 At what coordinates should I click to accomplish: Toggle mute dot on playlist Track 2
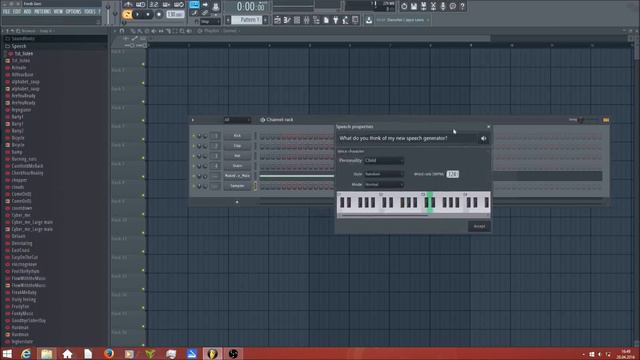[x=143, y=83]
